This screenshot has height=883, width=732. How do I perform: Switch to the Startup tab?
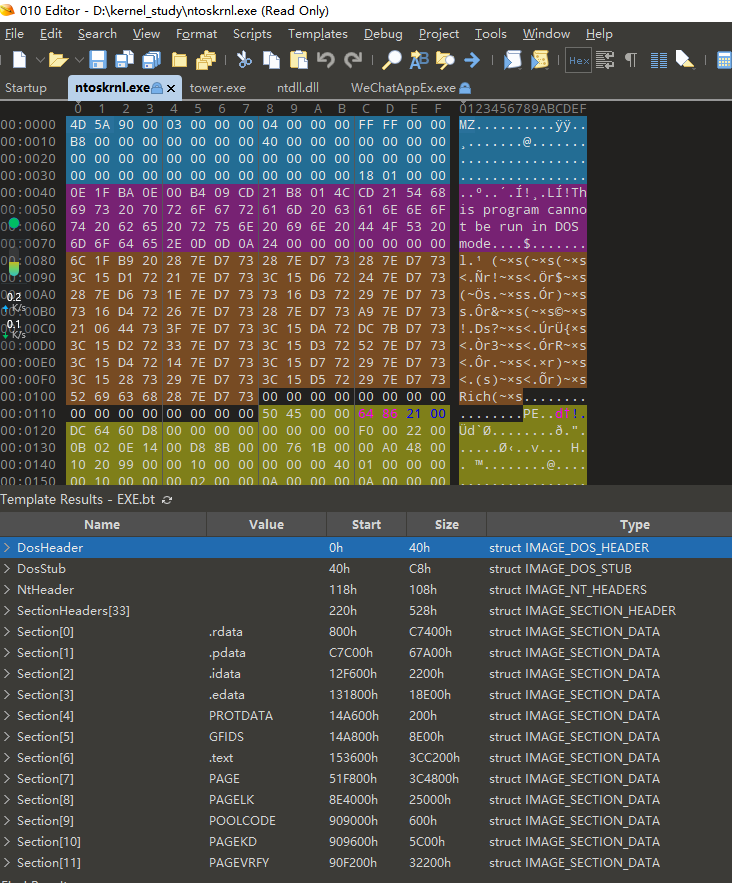click(26, 88)
